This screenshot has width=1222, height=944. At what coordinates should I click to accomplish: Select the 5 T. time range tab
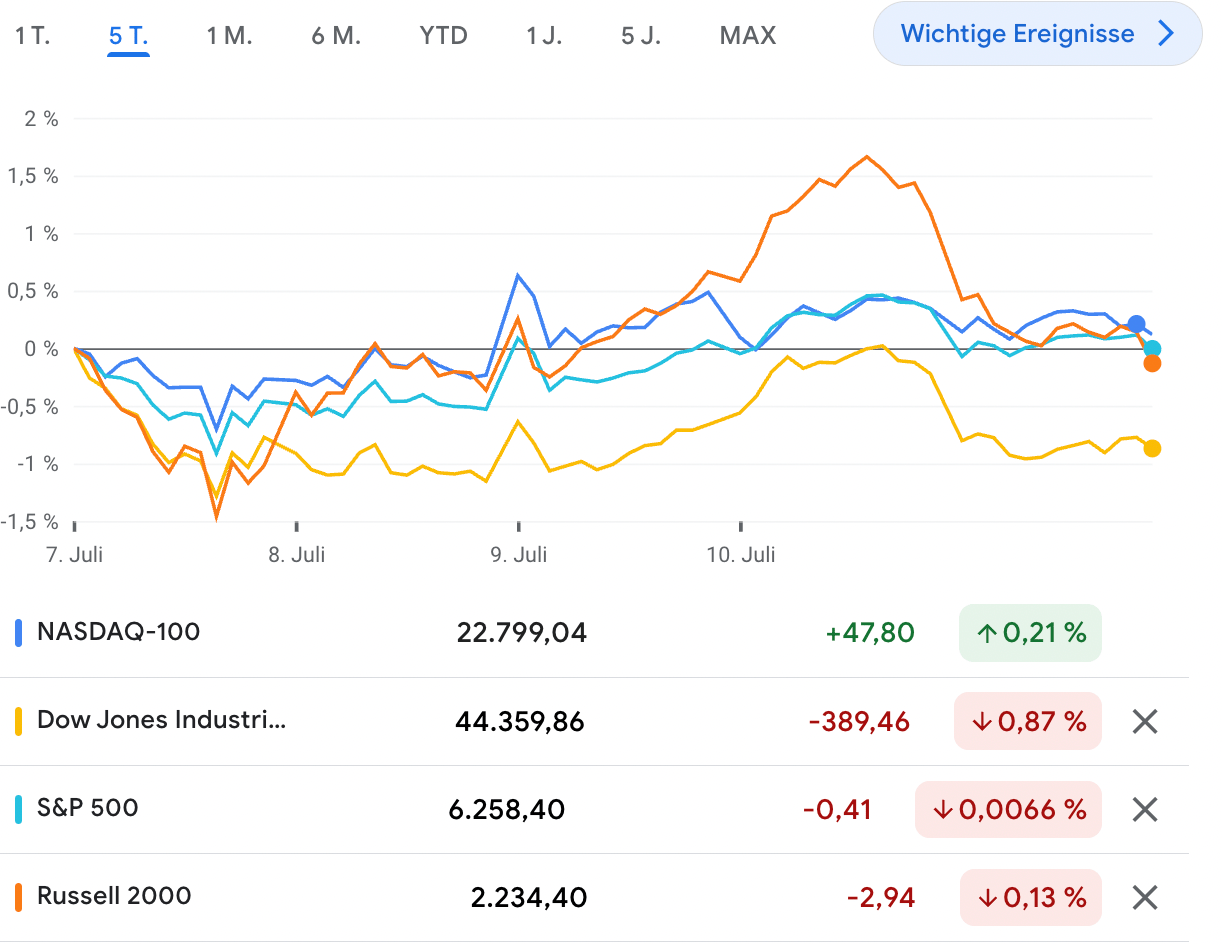tap(129, 35)
